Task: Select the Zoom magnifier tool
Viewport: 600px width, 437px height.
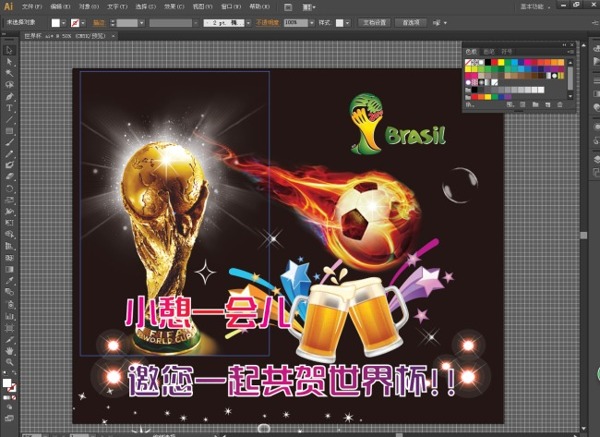Action: pos(9,362)
